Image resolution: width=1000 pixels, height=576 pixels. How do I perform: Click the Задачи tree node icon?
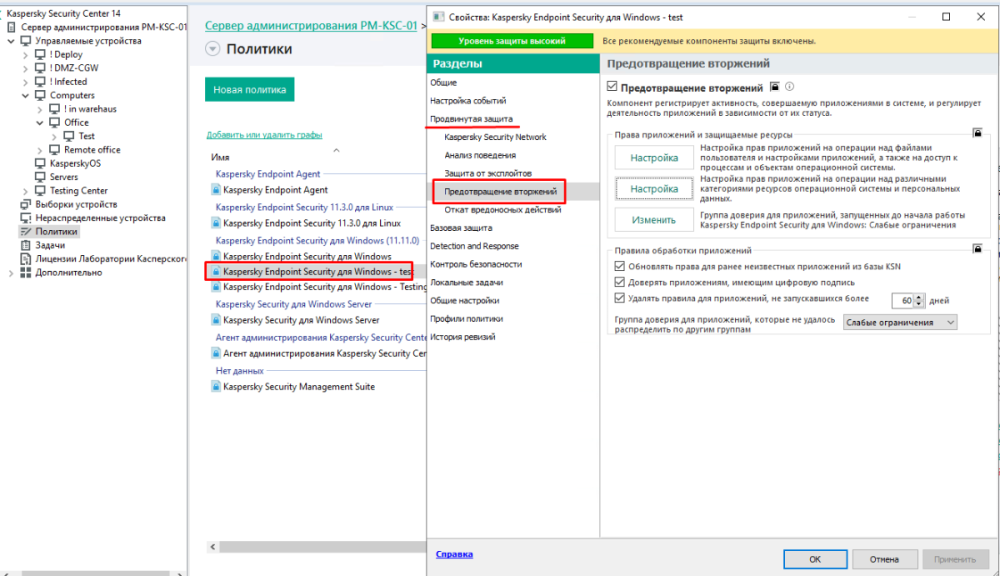pos(26,245)
